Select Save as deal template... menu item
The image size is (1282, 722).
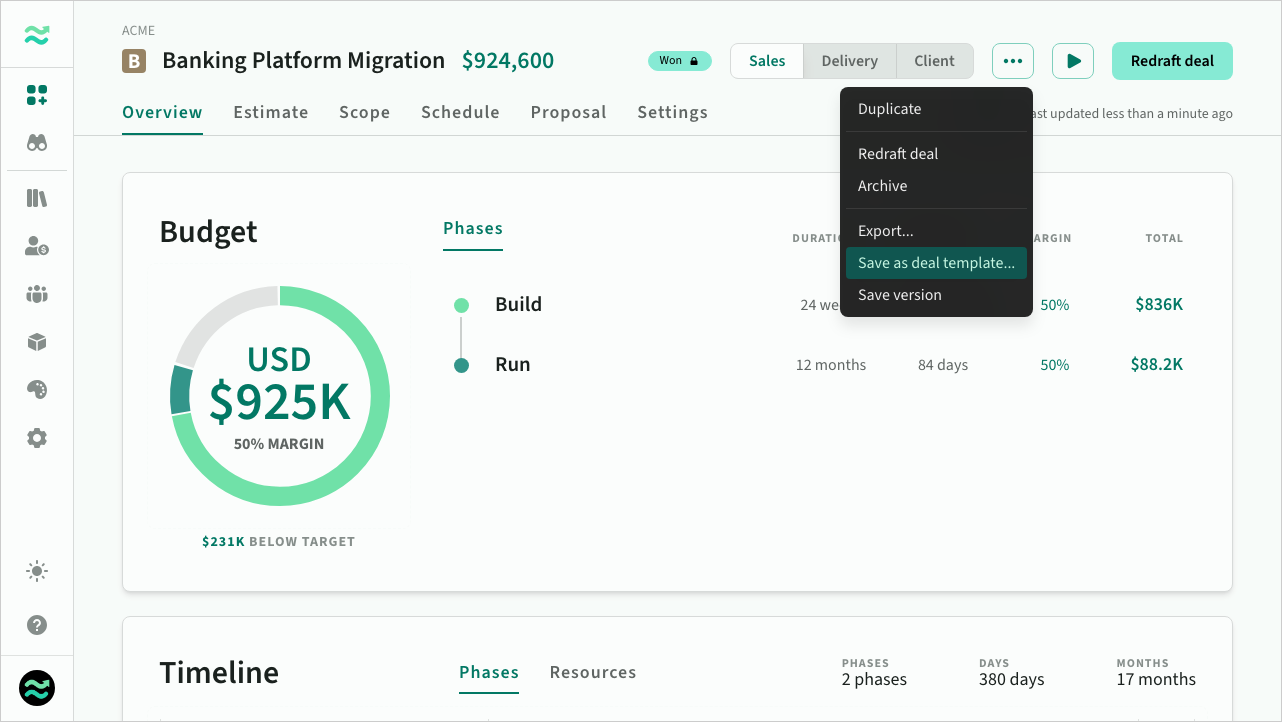pyautogui.click(x=936, y=263)
